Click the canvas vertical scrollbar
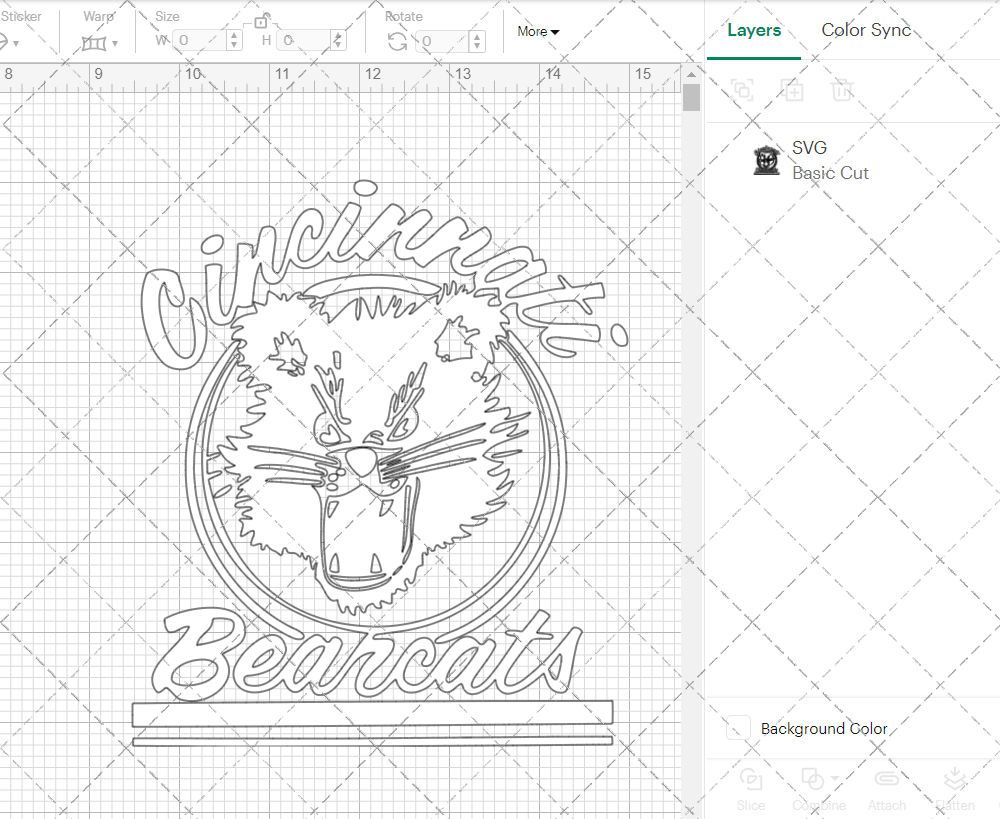The height and width of the screenshot is (819, 1000). (x=690, y=96)
